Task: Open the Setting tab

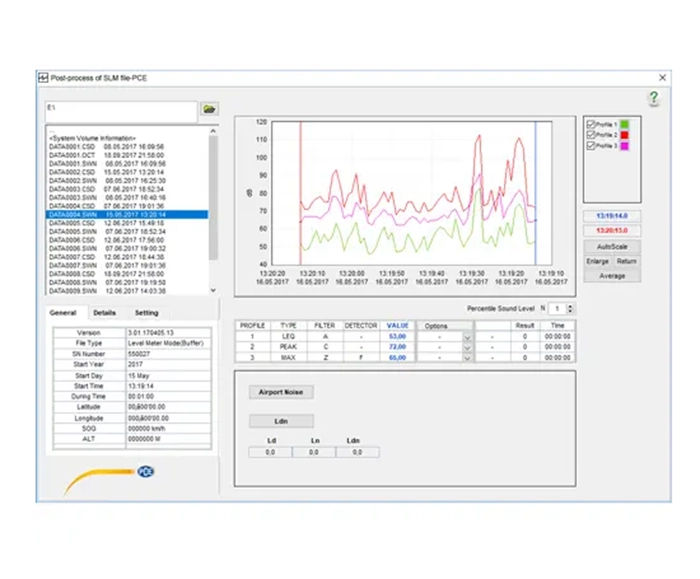Action: click(146, 313)
